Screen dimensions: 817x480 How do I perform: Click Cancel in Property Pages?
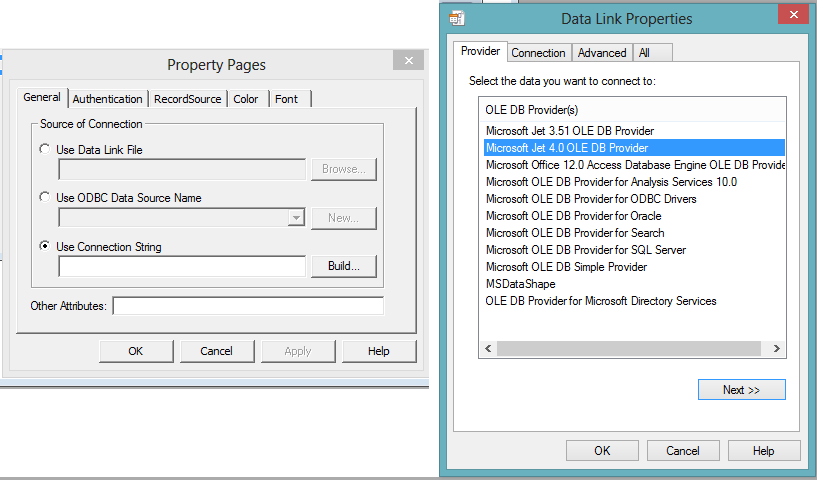click(217, 351)
